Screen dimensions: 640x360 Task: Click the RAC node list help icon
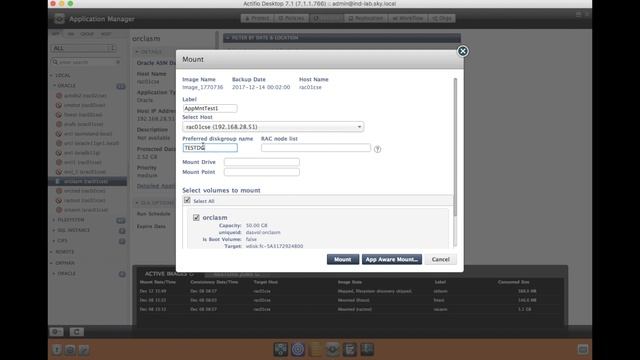pyautogui.click(x=378, y=149)
